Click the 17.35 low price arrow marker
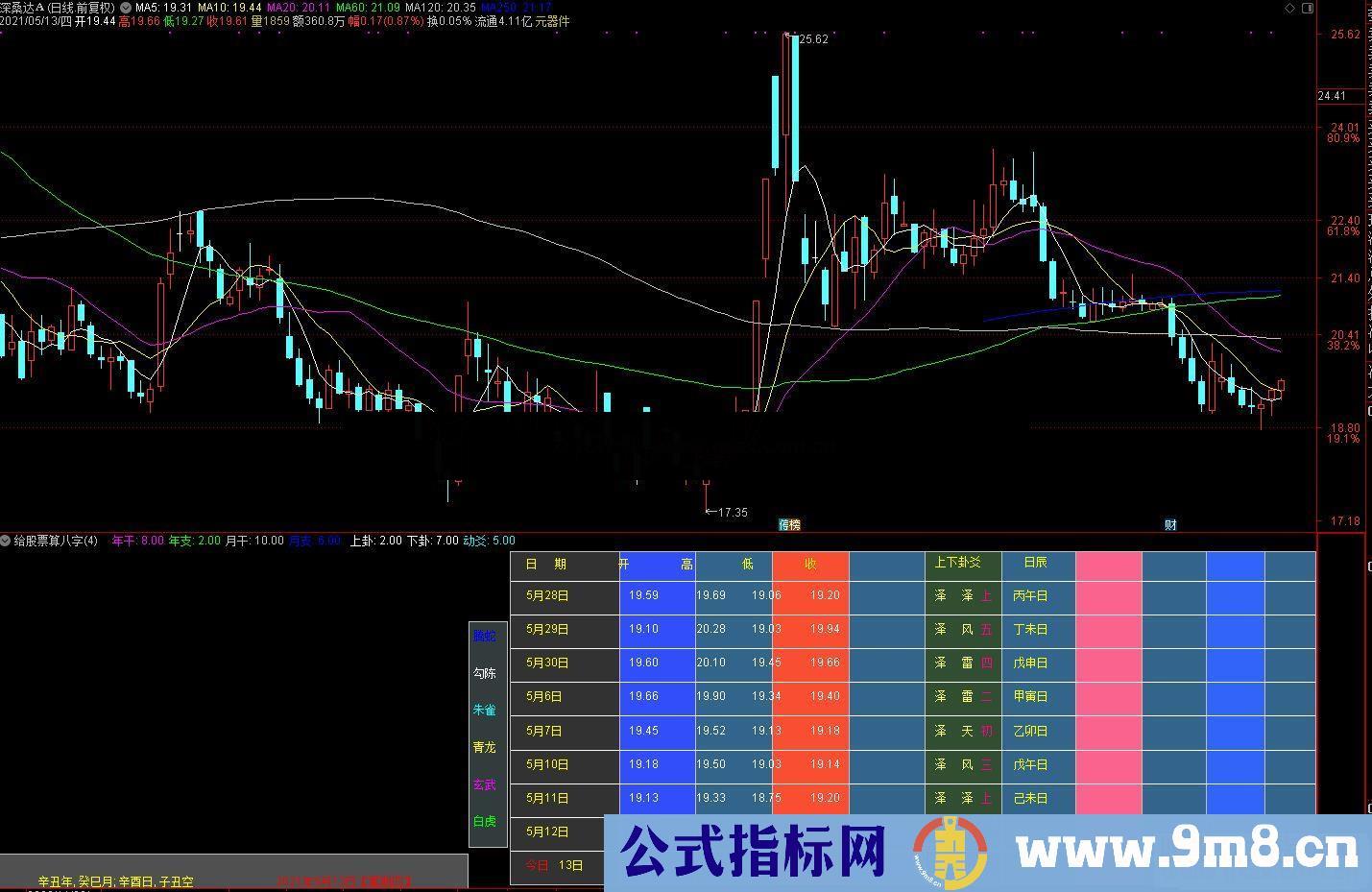Viewport: 1372px width, 892px height. pyautogui.click(x=727, y=513)
